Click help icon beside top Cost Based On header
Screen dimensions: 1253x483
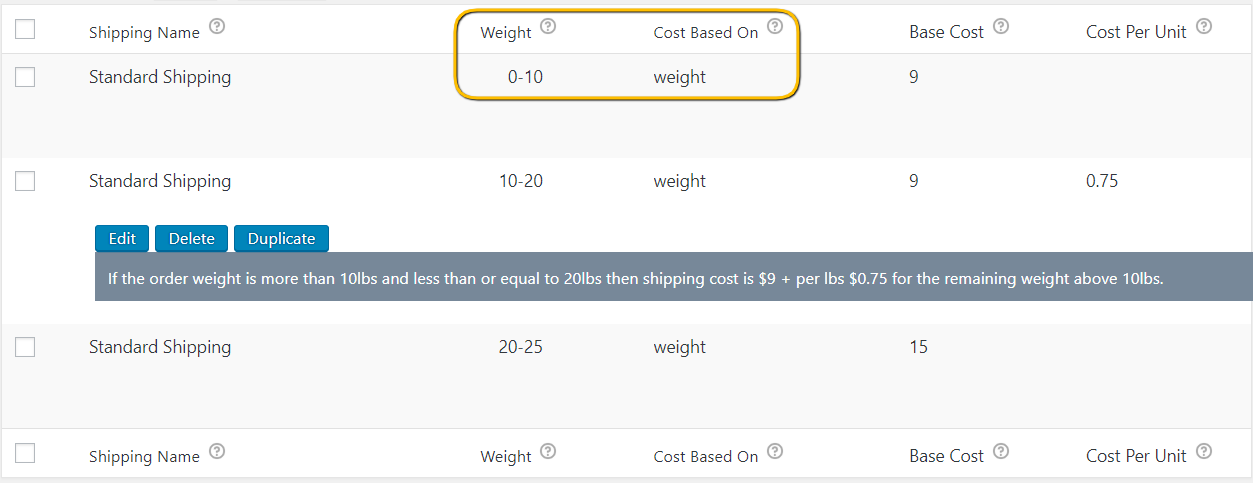click(x=775, y=27)
